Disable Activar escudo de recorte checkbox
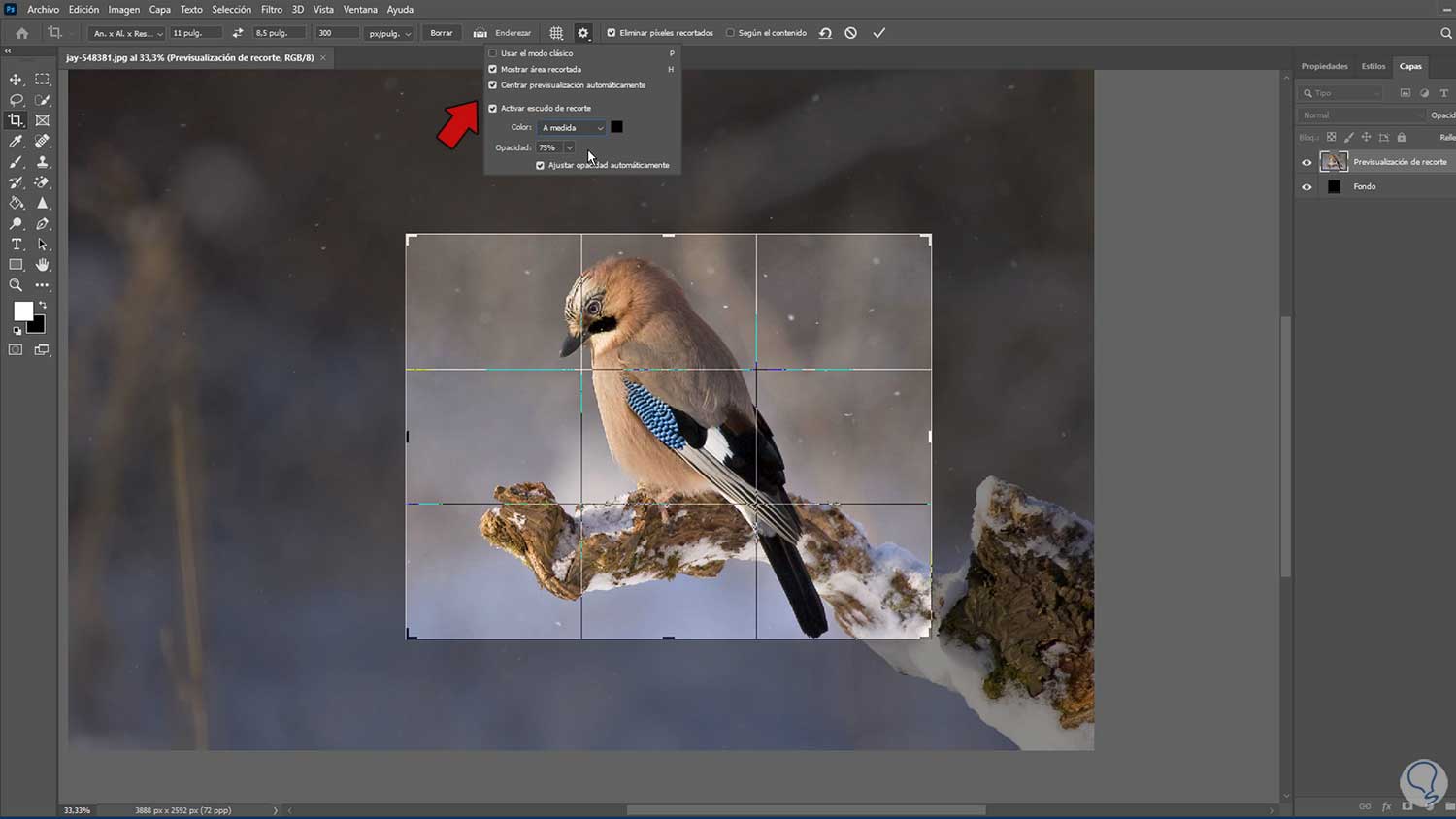This screenshot has width=1456, height=819. coord(493,109)
